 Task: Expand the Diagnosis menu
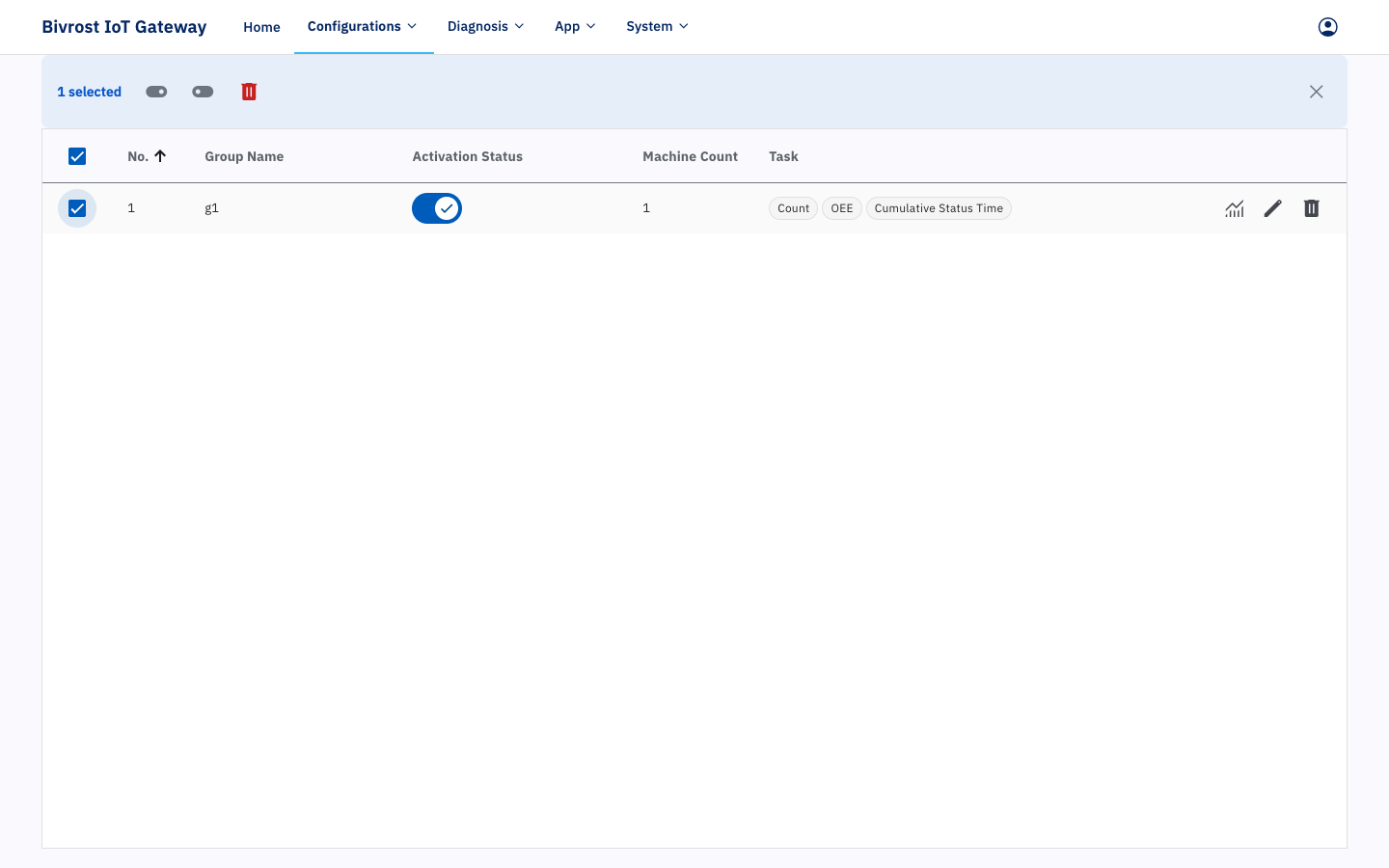[x=485, y=27]
